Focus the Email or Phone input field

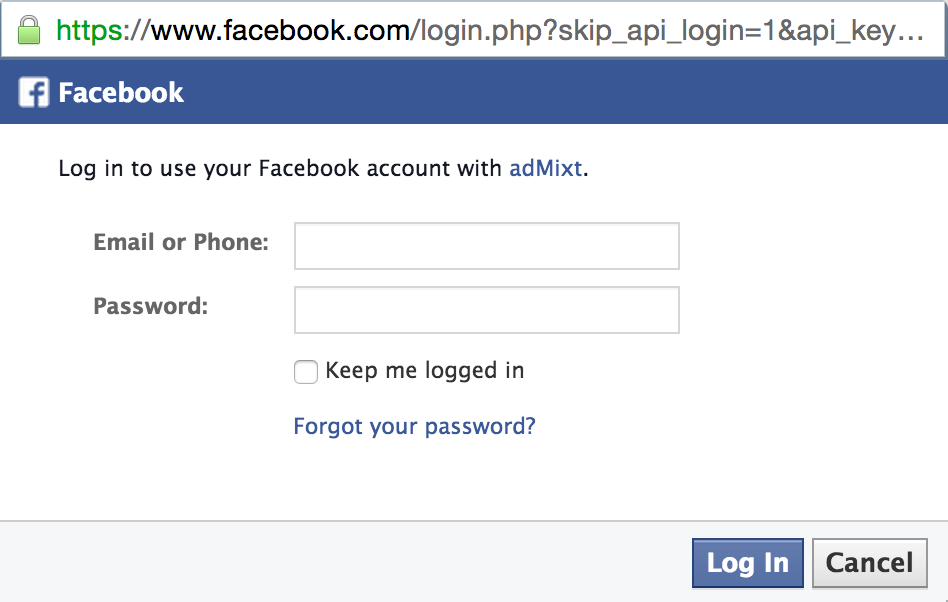point(487,246)
